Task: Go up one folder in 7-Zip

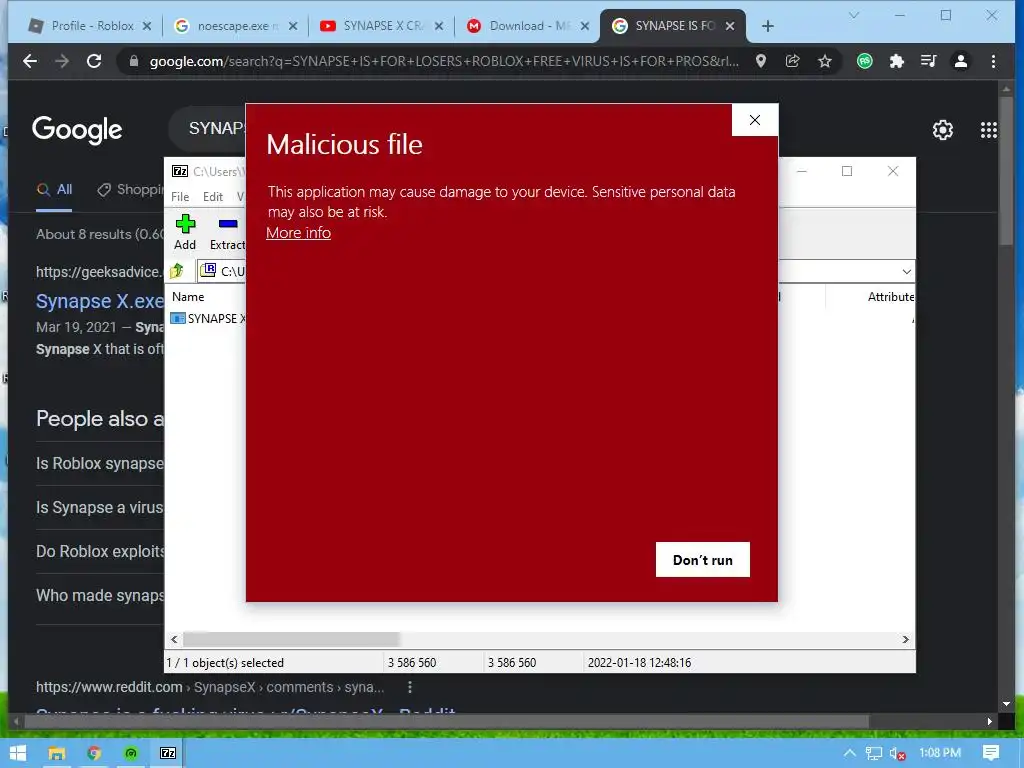Action: (177, 271)
